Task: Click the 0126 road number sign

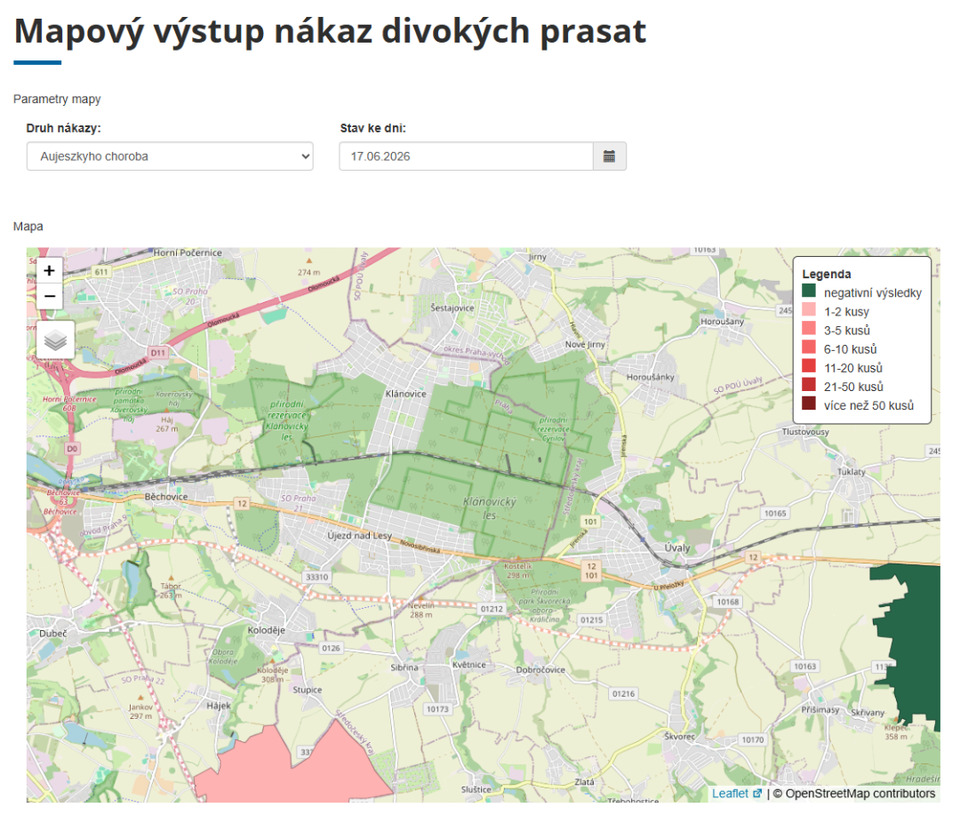Action: 331,648
